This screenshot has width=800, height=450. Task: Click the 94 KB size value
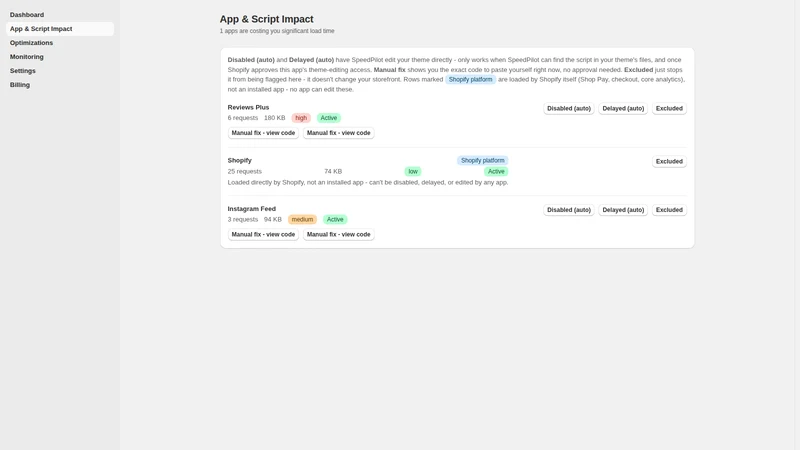[272, 219]
